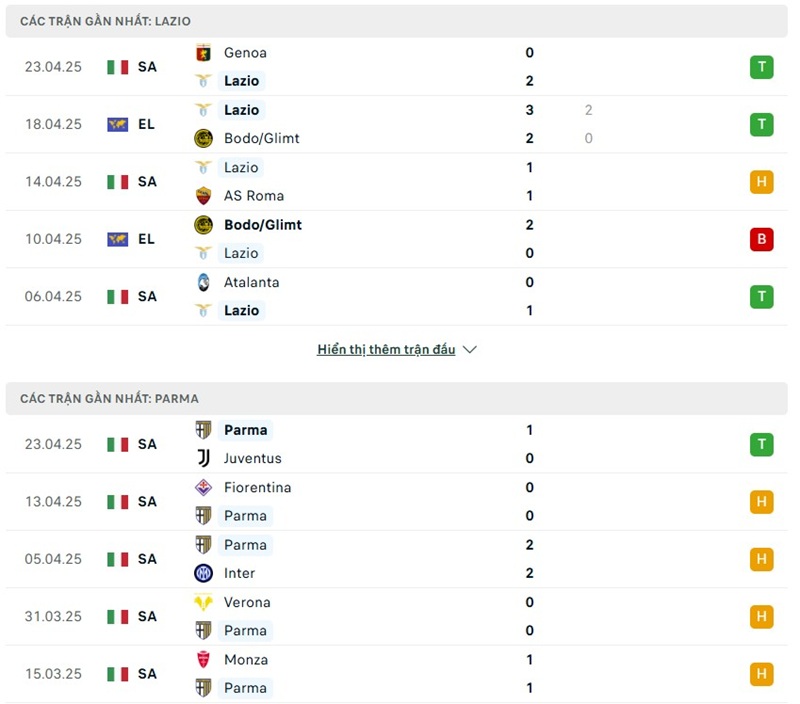800x704 pixels.
Task: Open the AS Roma club badge
Action: [x=202, y=195]
